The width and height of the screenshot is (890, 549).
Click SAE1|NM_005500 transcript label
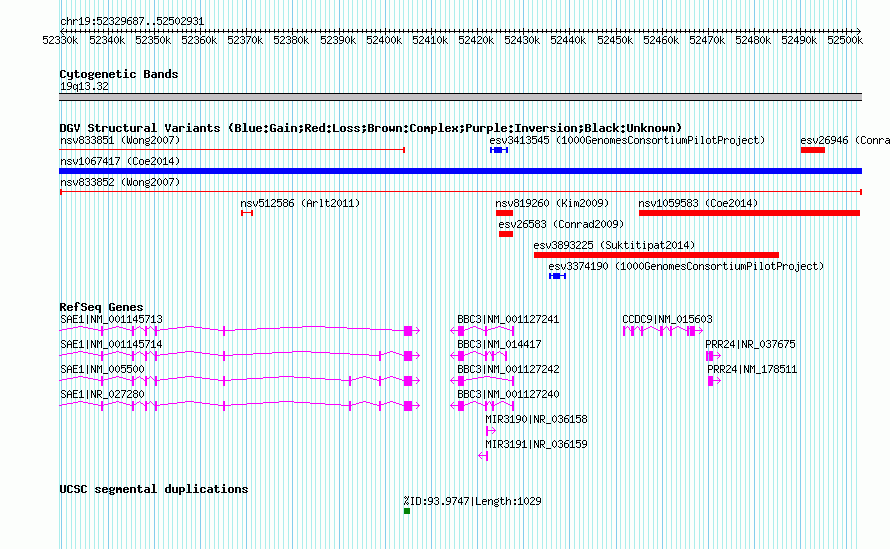pos(102,369)
